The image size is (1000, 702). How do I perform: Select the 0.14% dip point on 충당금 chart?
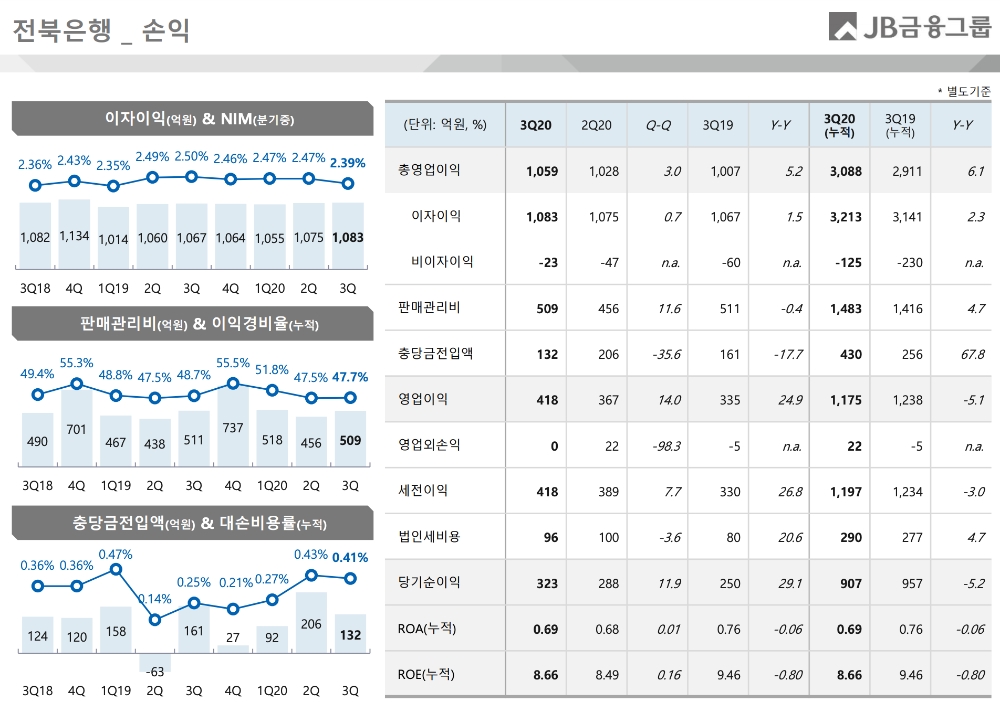[x=153, y=619]
